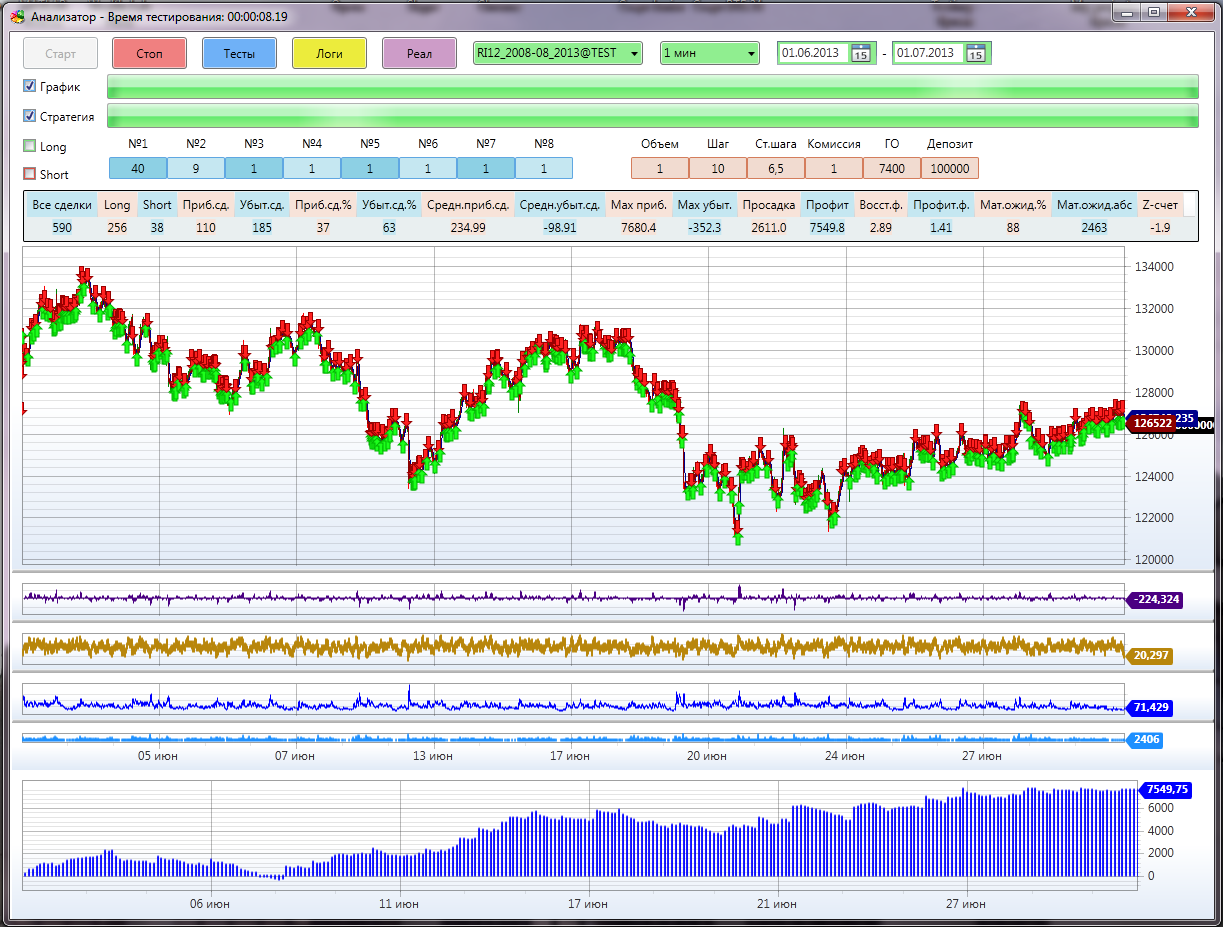This screenshot has width=1223, height=927.
Task: Click the Старт button
Action: [60, 53]
